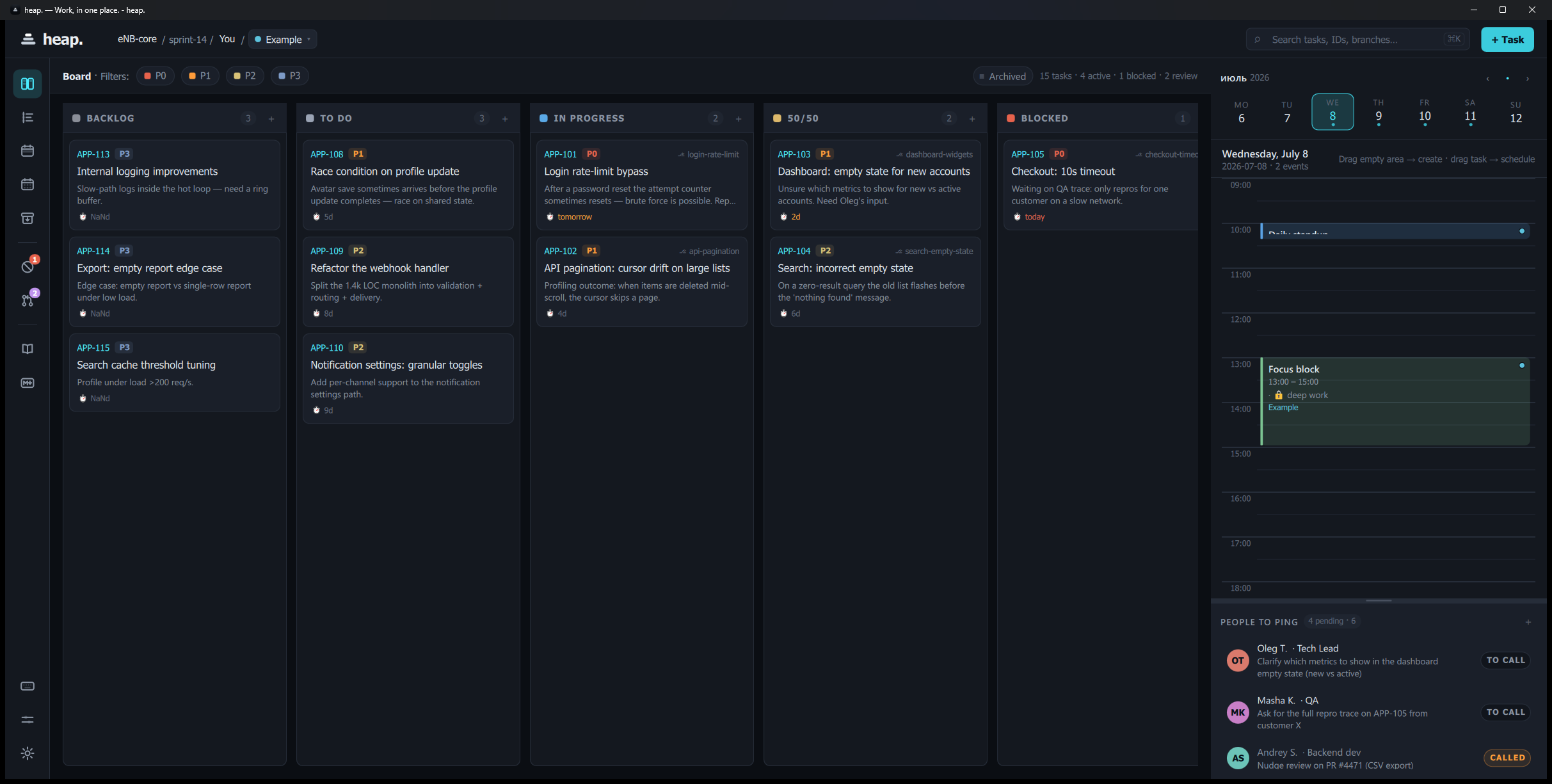Open card APP-105 Checkout: 10s timeout
This screenshot has width=1552, height=784.
coord(1101,185)
